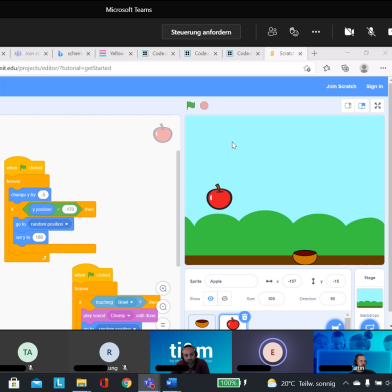Switch to small stage layout

[348, 106]
